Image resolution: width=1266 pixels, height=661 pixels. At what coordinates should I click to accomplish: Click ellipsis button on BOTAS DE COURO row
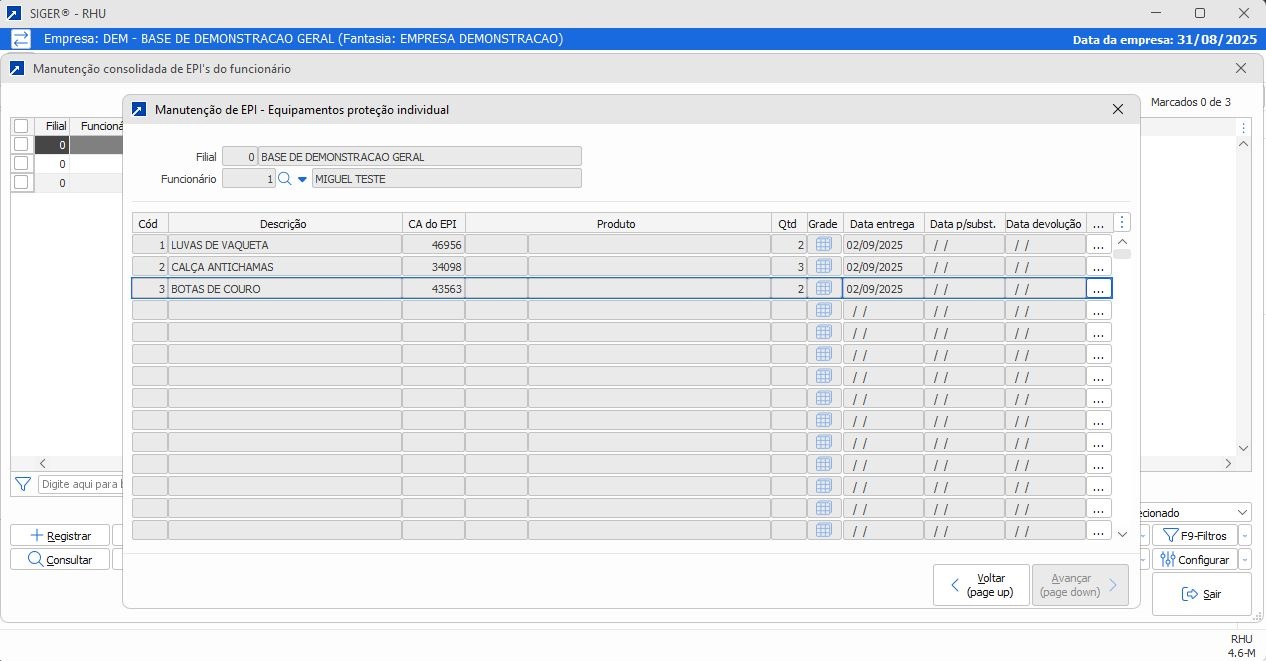[1098, 288]
